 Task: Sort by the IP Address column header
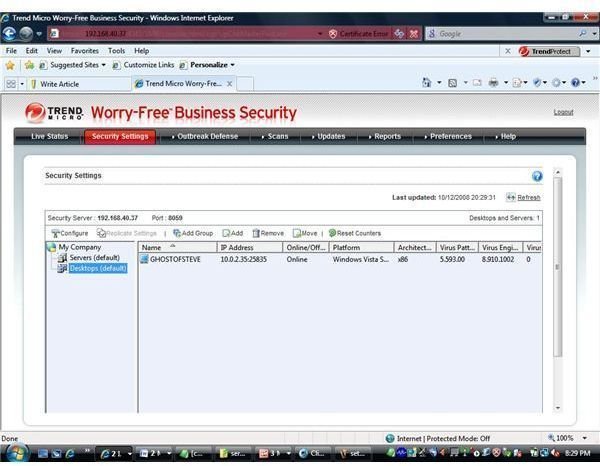(x=250, y=248)
